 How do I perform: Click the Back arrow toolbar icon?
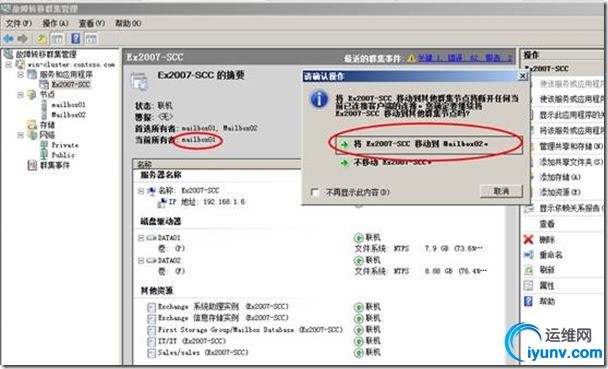(8, 38)
